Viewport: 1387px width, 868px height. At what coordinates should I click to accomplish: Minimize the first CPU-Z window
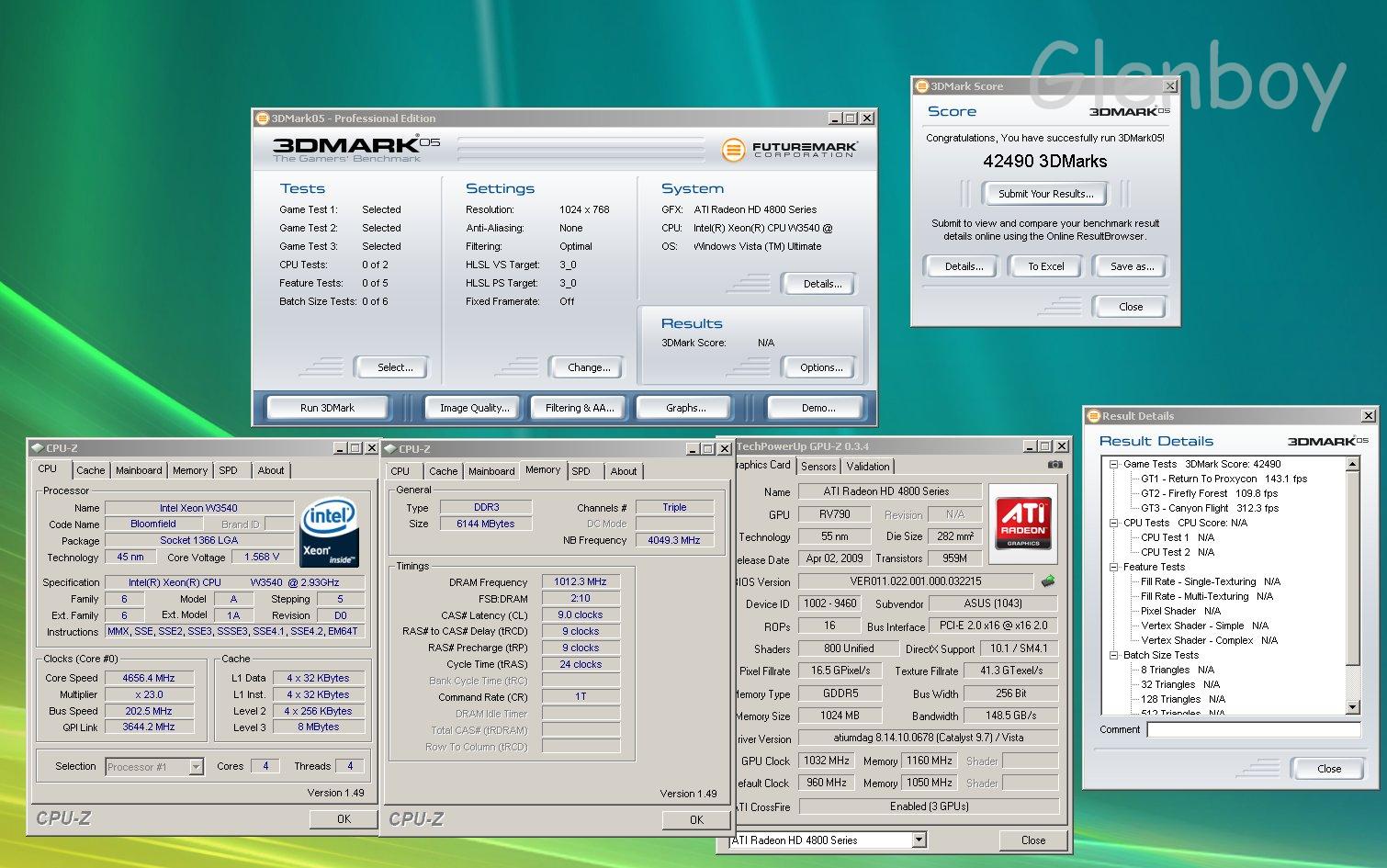pos(339,448)
